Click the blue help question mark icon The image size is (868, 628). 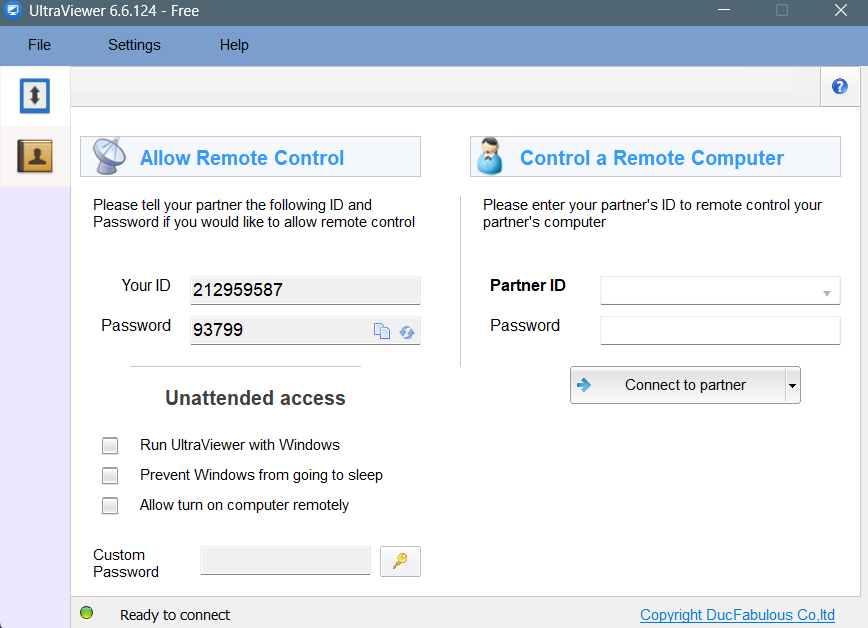(x=839, y=86)
